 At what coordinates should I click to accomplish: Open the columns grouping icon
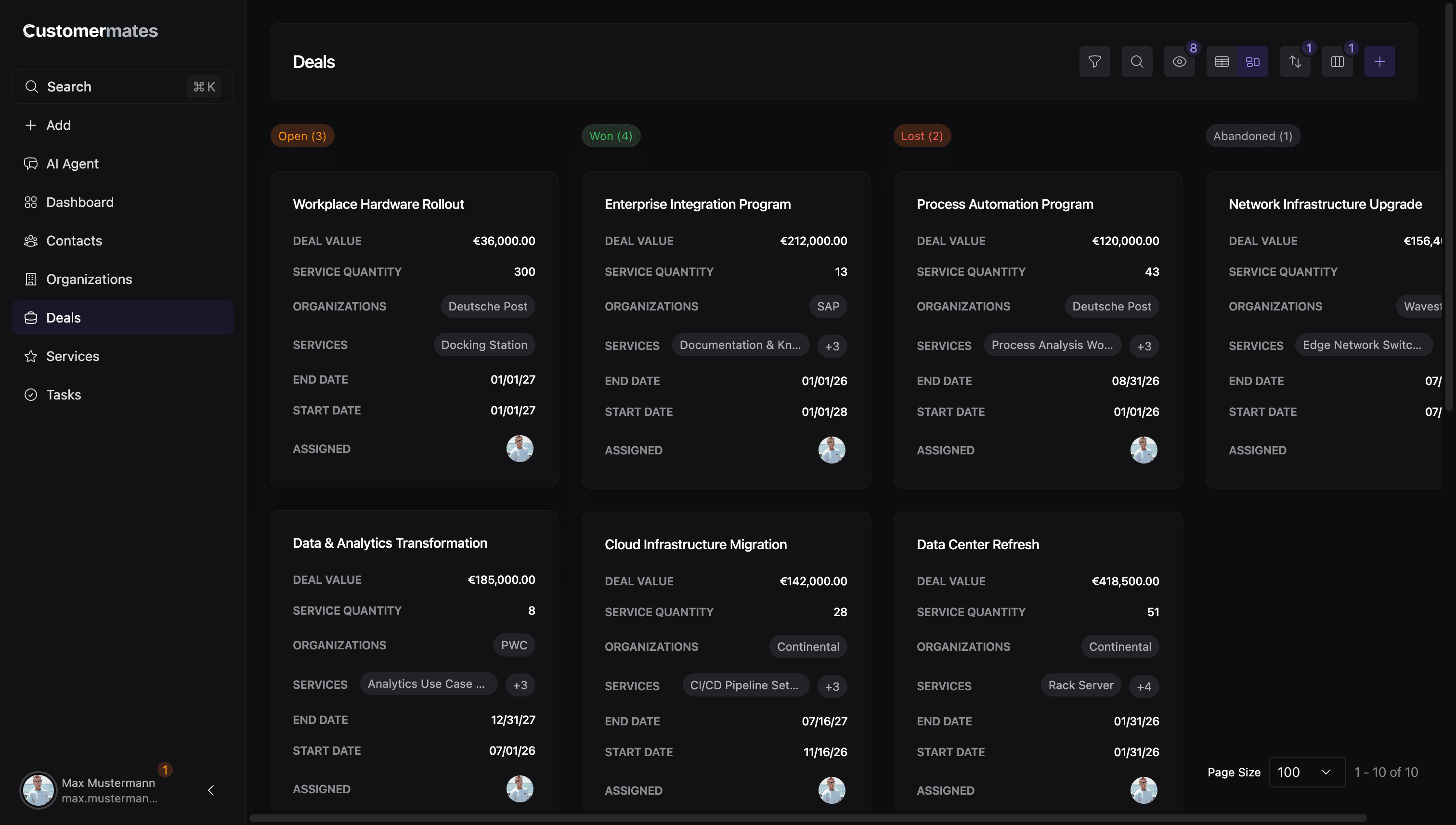pos(1337,62)
